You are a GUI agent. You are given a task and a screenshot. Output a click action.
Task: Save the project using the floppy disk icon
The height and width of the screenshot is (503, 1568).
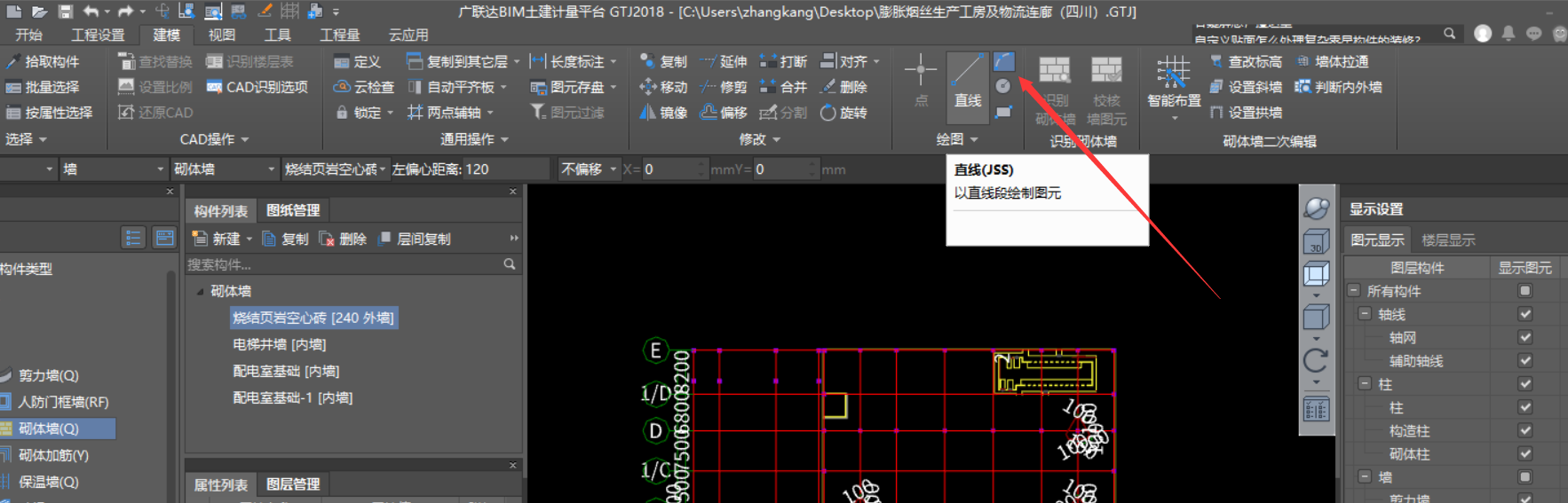pyautogui.click(x=65, y=12)
